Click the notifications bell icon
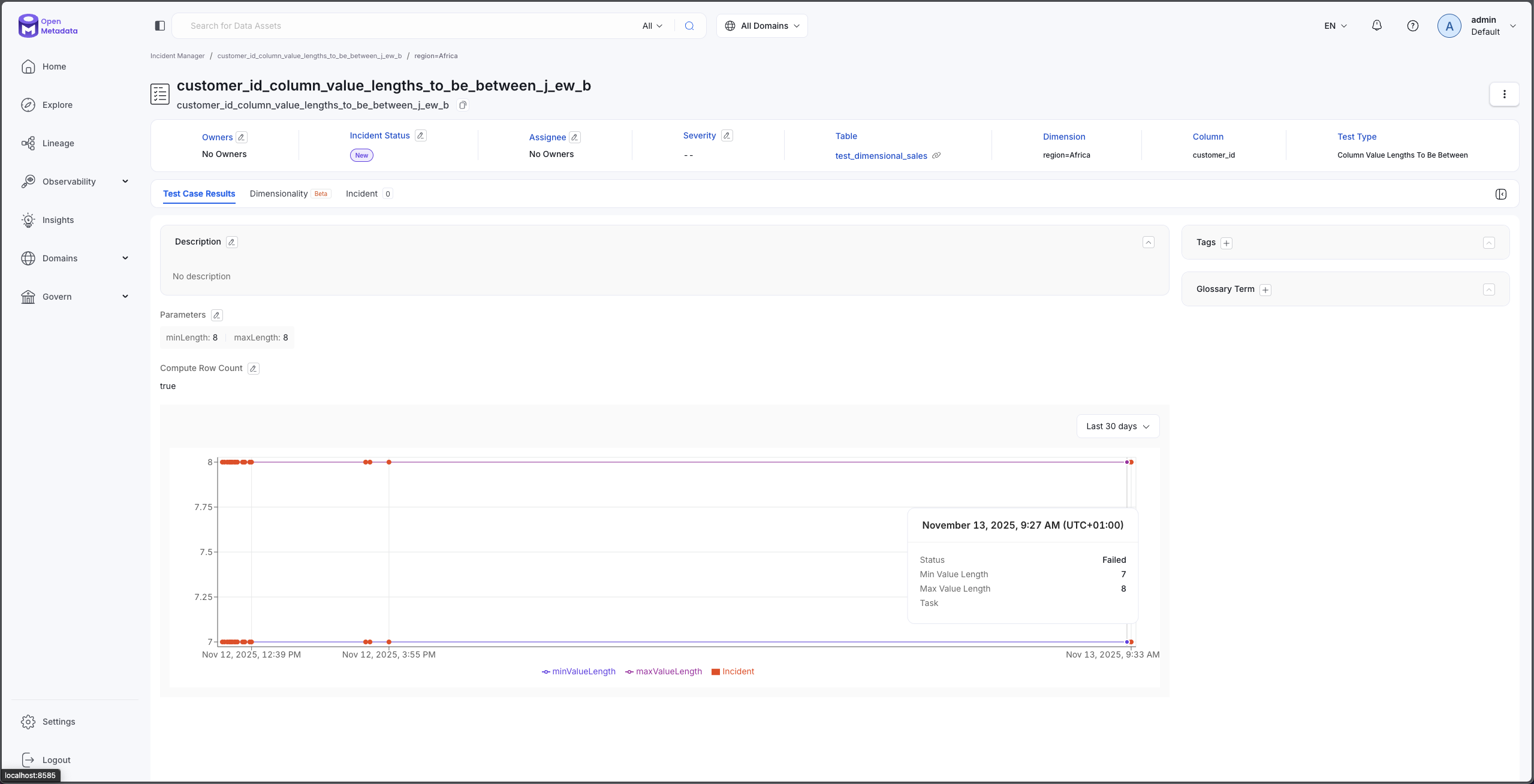The image size is (1534, 784). (x=1376, y=26)
